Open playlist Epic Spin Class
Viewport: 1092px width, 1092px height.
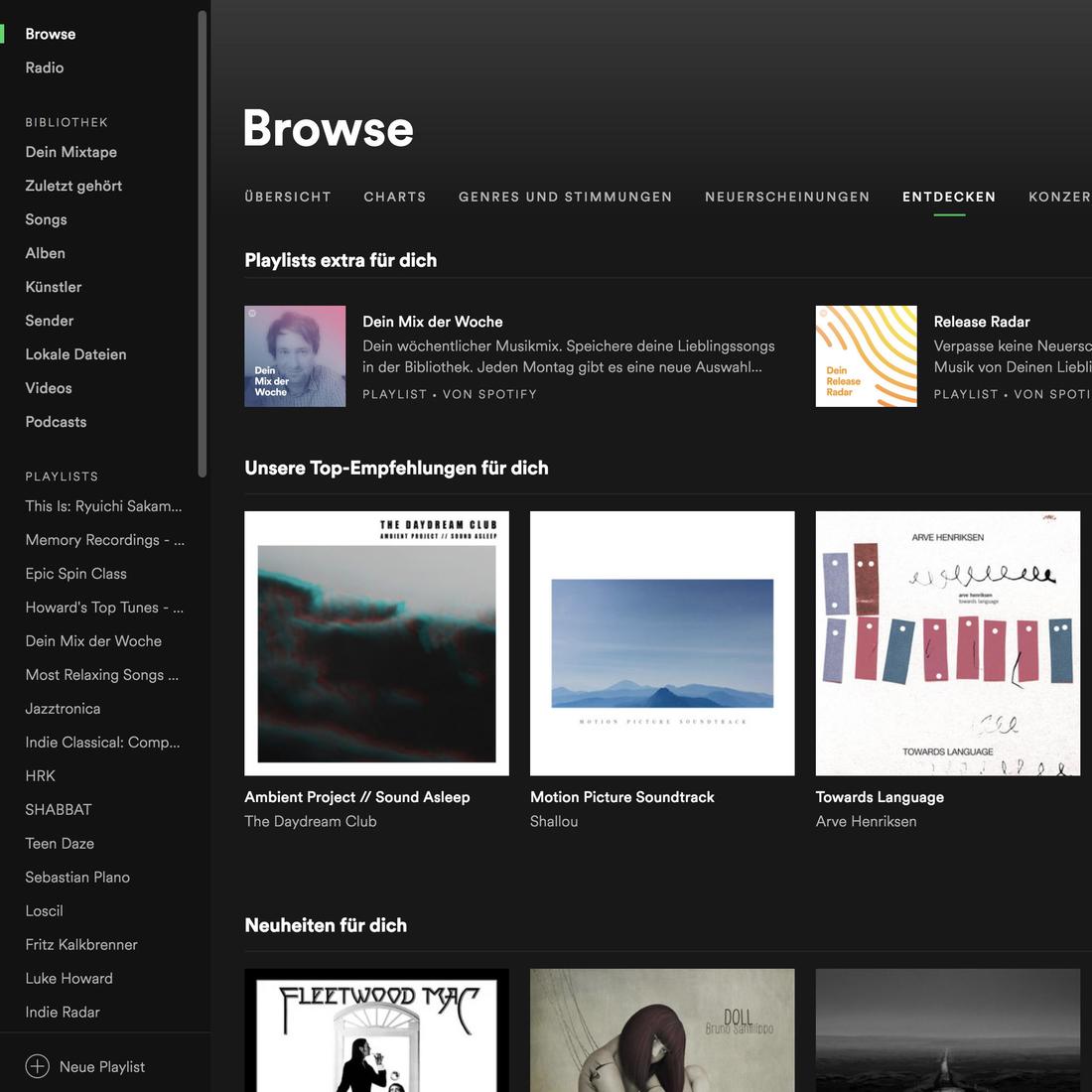tap(75, 574)
